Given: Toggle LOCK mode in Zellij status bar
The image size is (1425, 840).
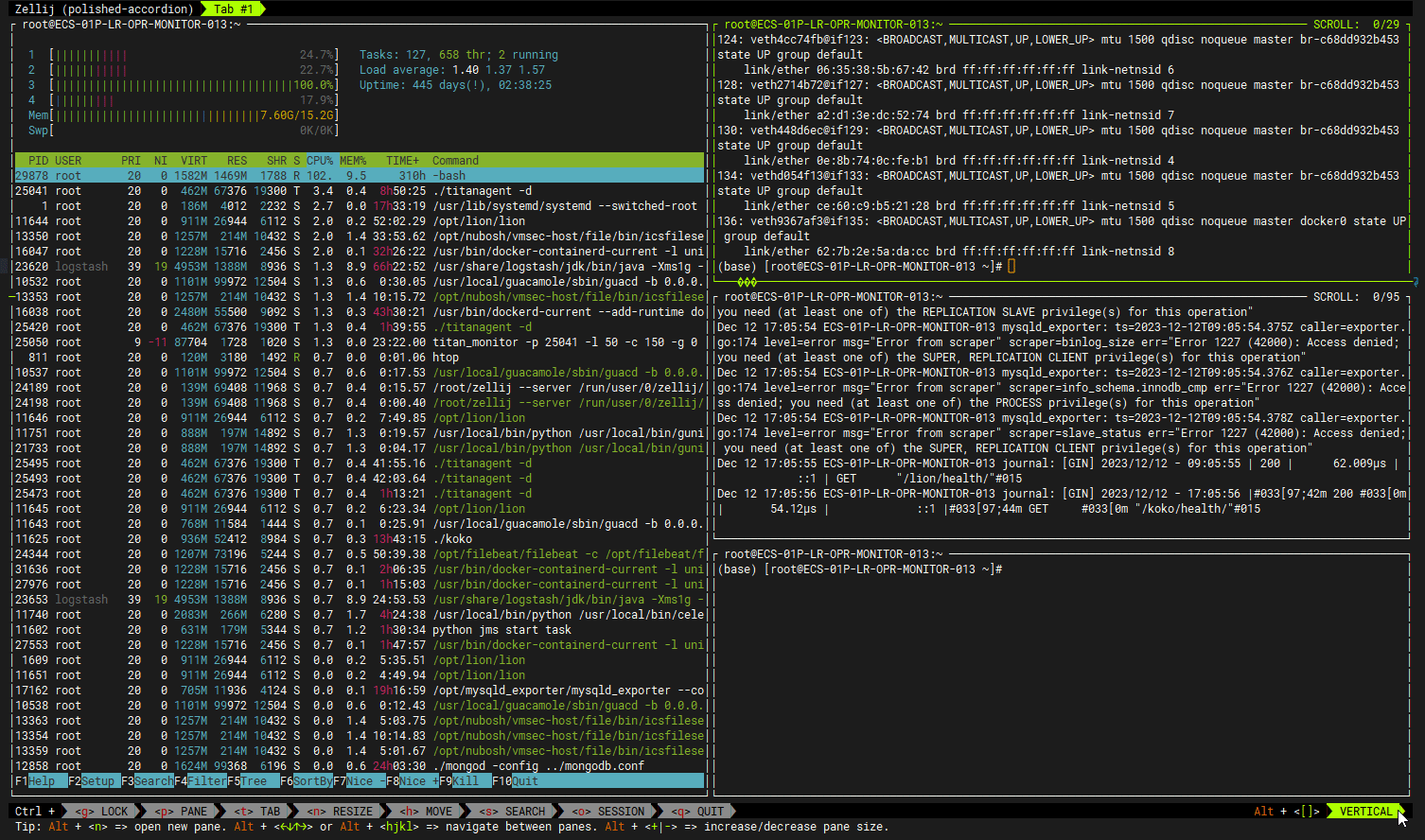Looking at the screenshot, I should tap(104, 812).
